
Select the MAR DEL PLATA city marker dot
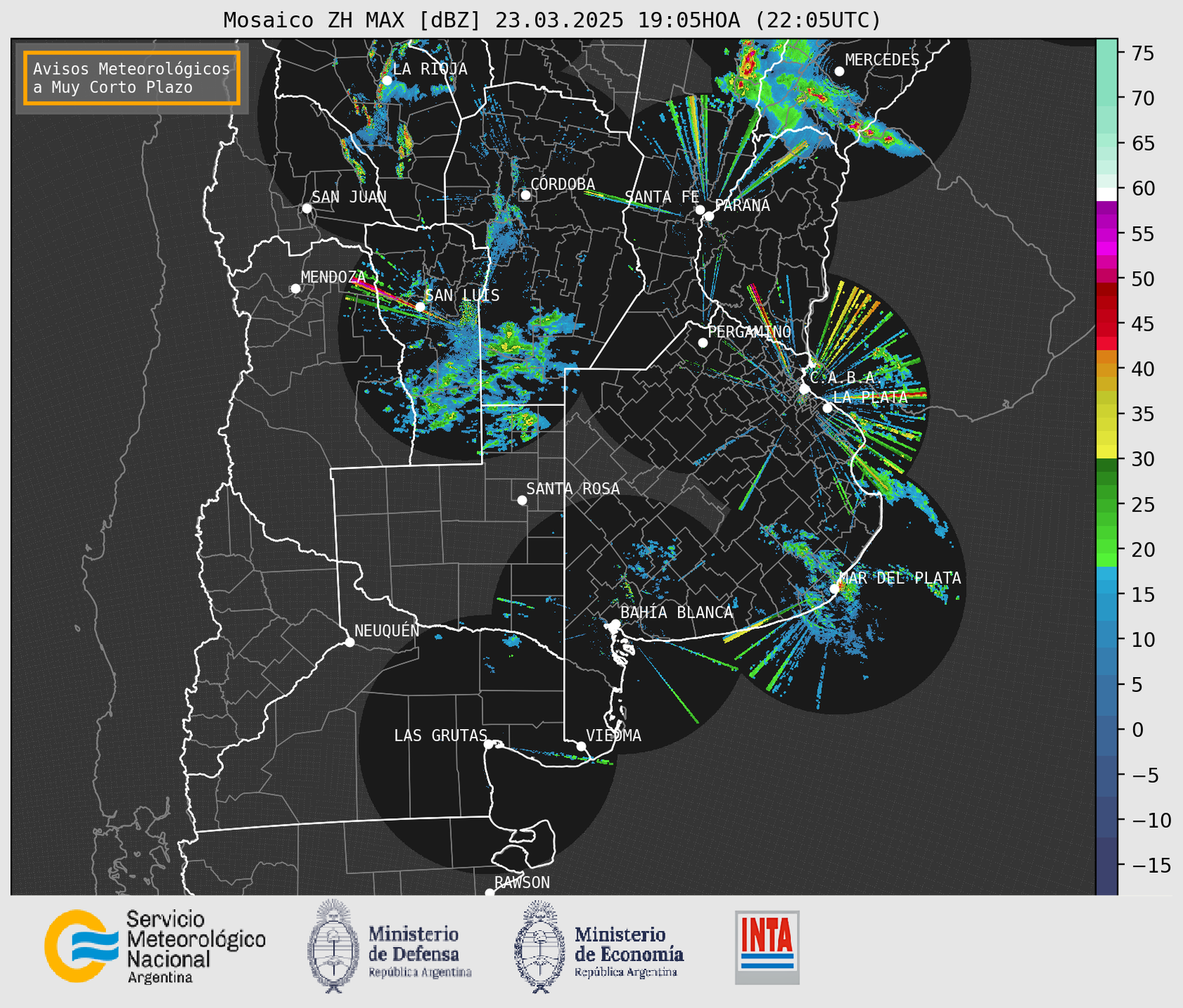pyautogui.click(x=834, y=589)
